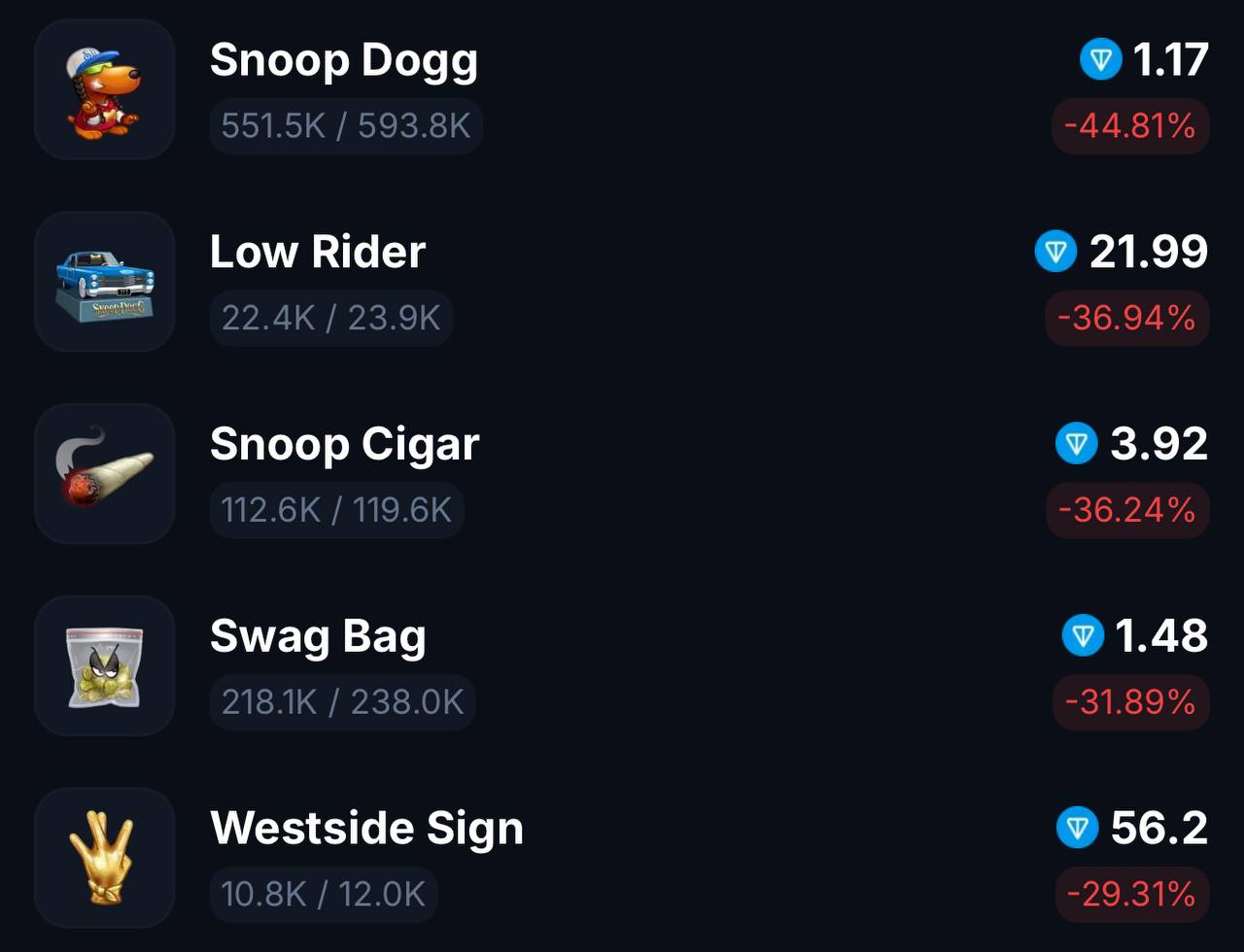Open the Snoop Cigar gift icon
This screenshot has width=1244, height=952.
[x=105, y=474]
